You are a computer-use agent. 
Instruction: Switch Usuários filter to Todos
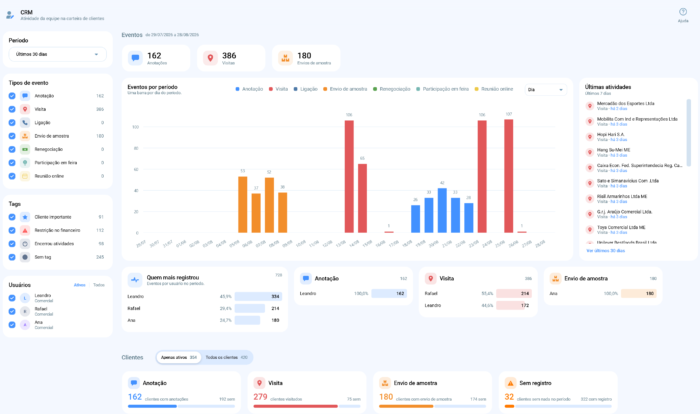pos(99,285)
